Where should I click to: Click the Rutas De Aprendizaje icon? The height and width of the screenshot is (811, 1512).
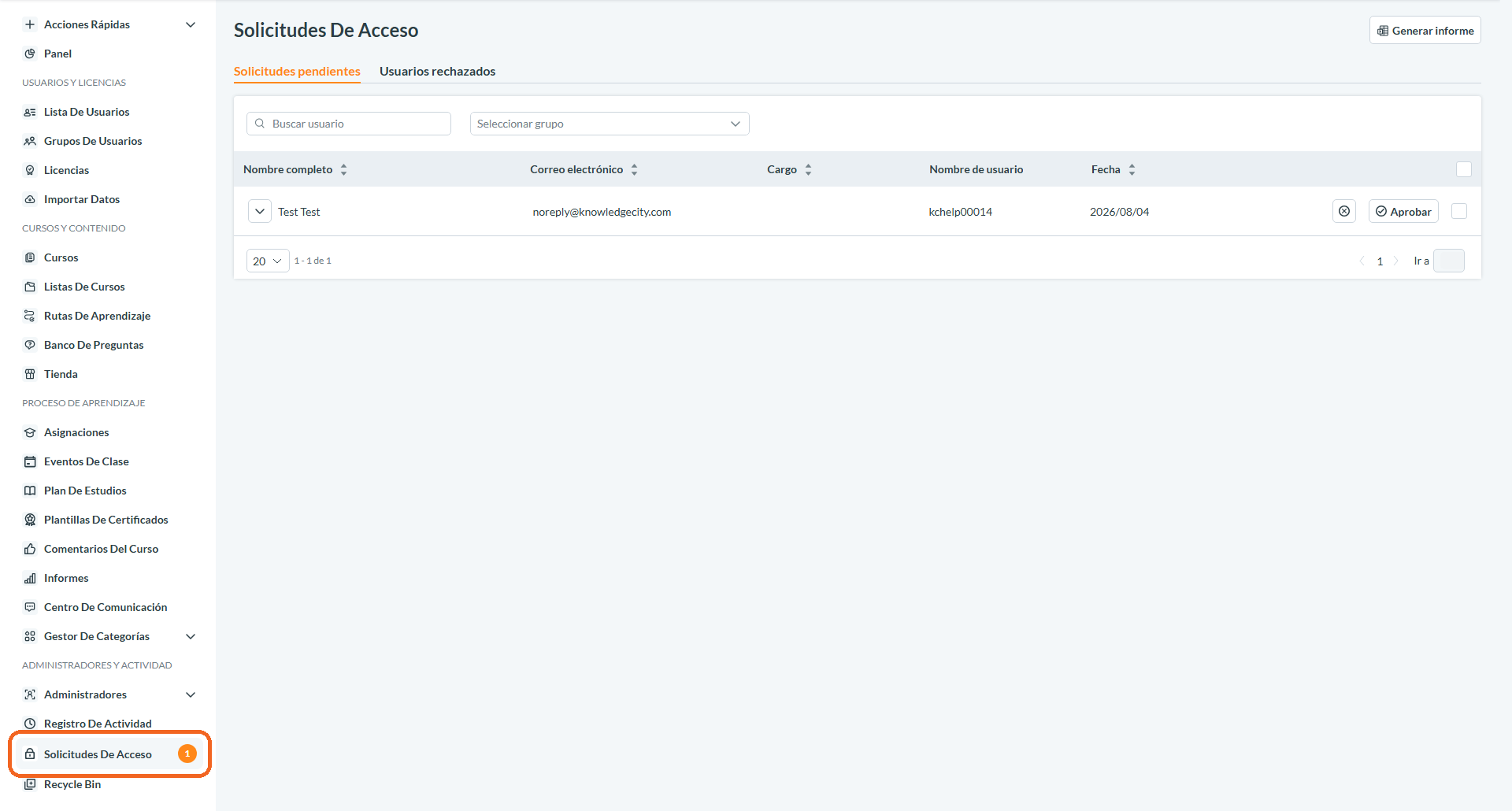[x=30, y=316]
